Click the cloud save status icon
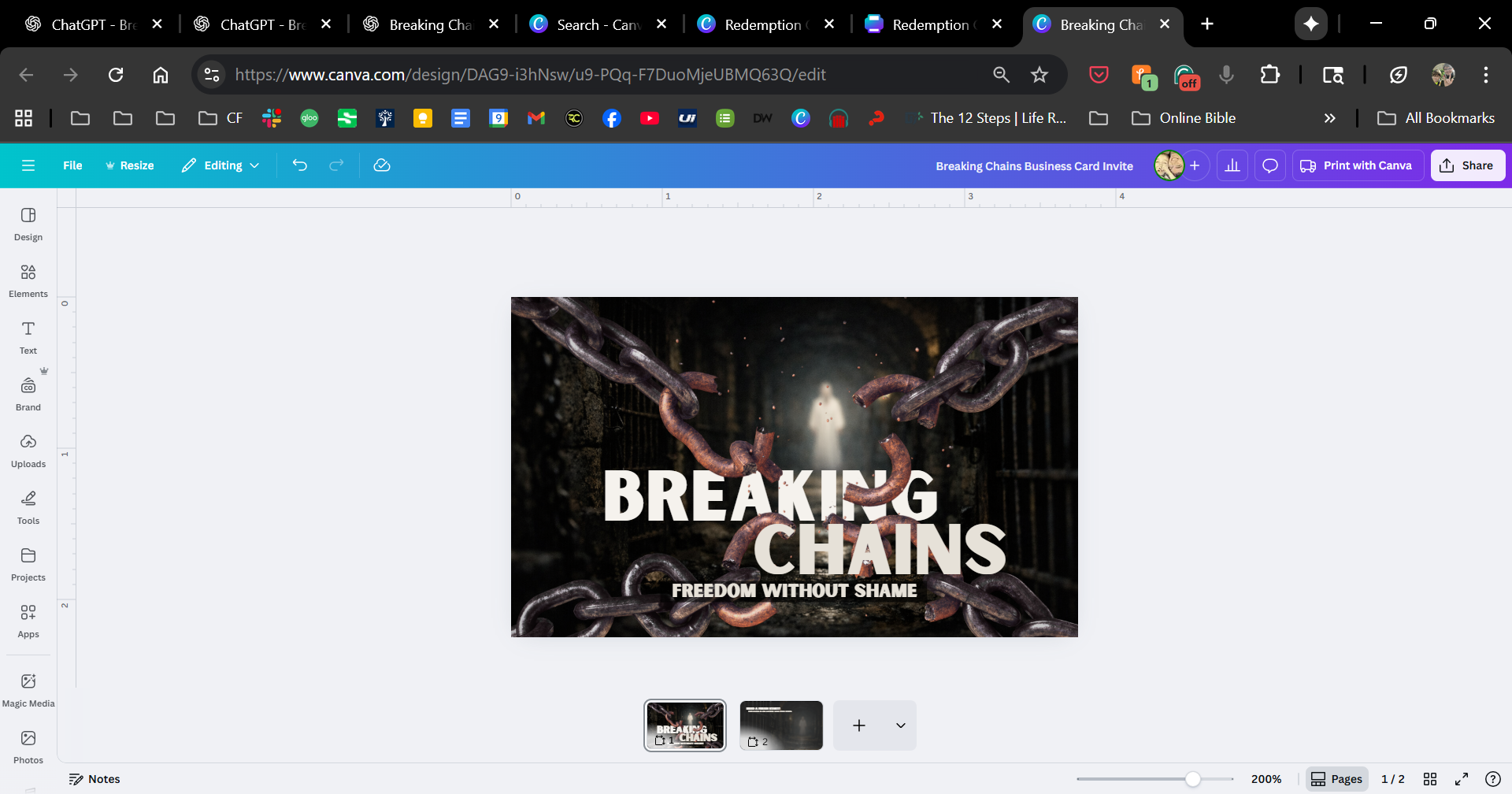Viewport: 1512px width, 794px height. 382,165
